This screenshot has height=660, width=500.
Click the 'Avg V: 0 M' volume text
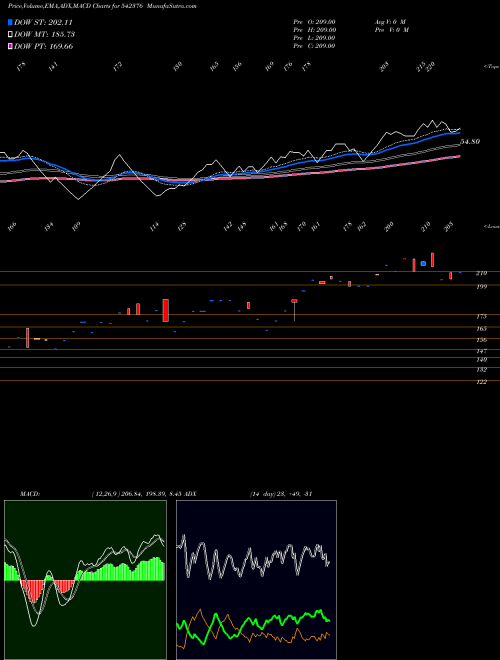(389, 22)
